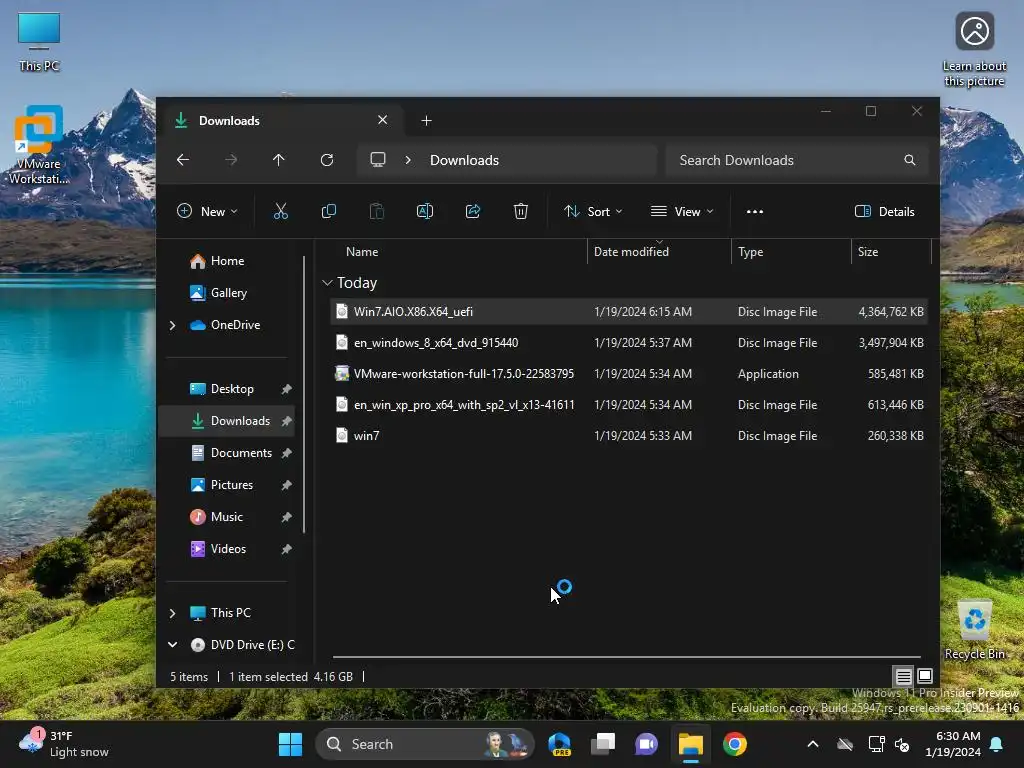This screenshot has height=768, width=1024.
Task: Collapse the DVD Drive (E:) node
Action: 172,645
